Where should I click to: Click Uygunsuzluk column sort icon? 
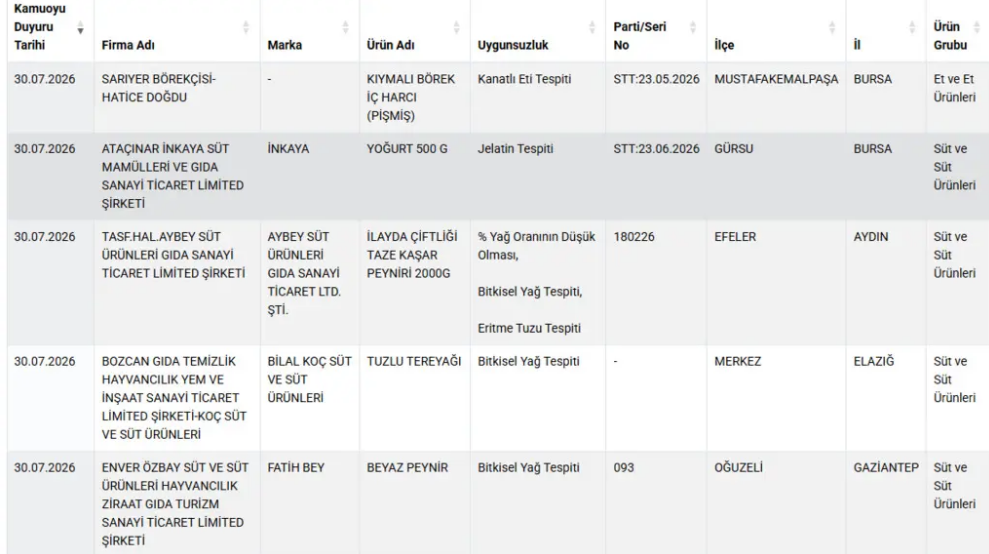[592, 28]
